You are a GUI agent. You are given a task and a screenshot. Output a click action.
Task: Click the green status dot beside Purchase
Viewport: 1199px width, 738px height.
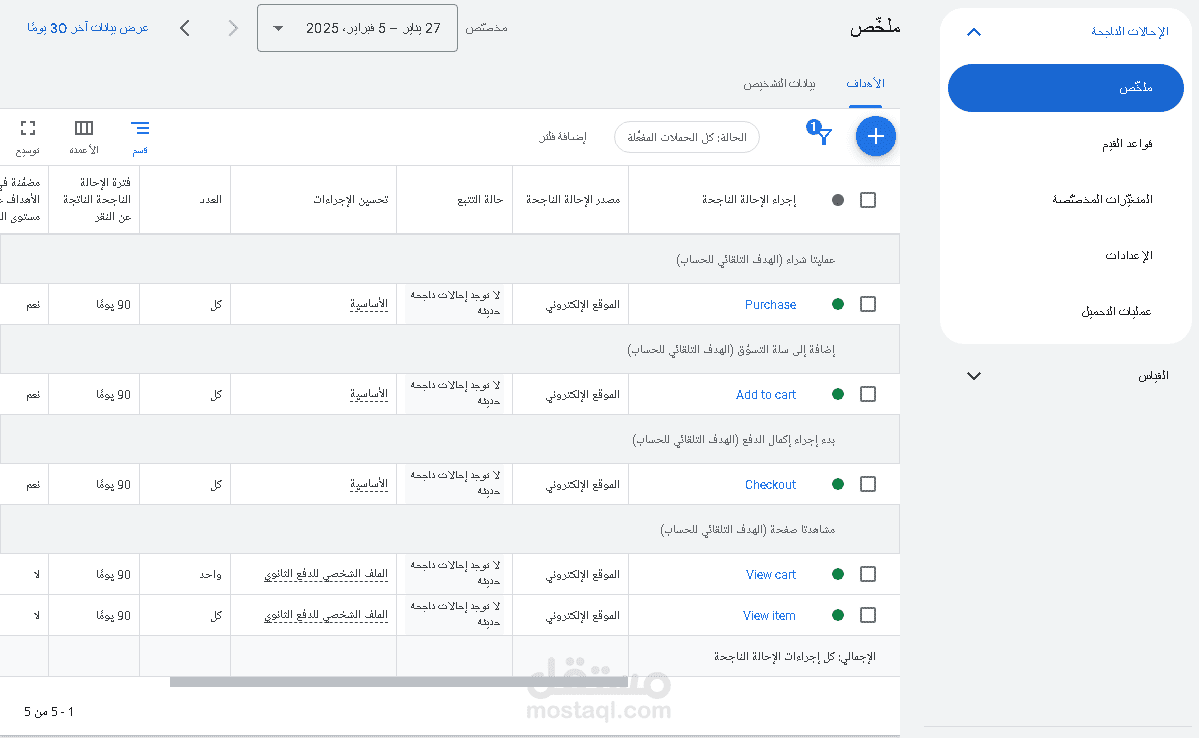coord(838,304)
